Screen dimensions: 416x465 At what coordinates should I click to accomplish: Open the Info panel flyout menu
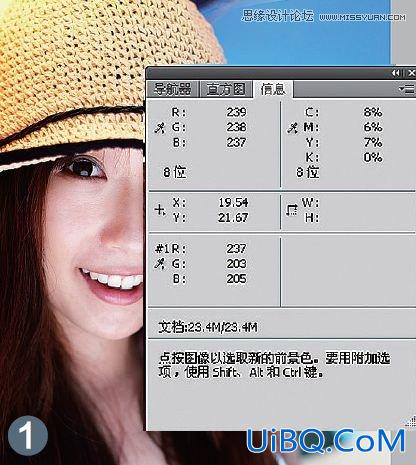tap(407, 89)
